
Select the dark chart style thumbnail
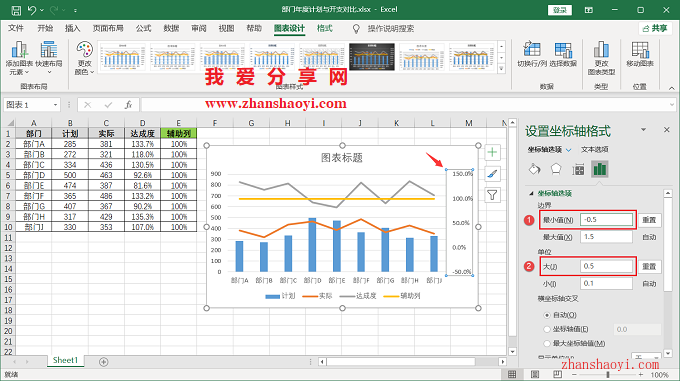coord(372,56)
